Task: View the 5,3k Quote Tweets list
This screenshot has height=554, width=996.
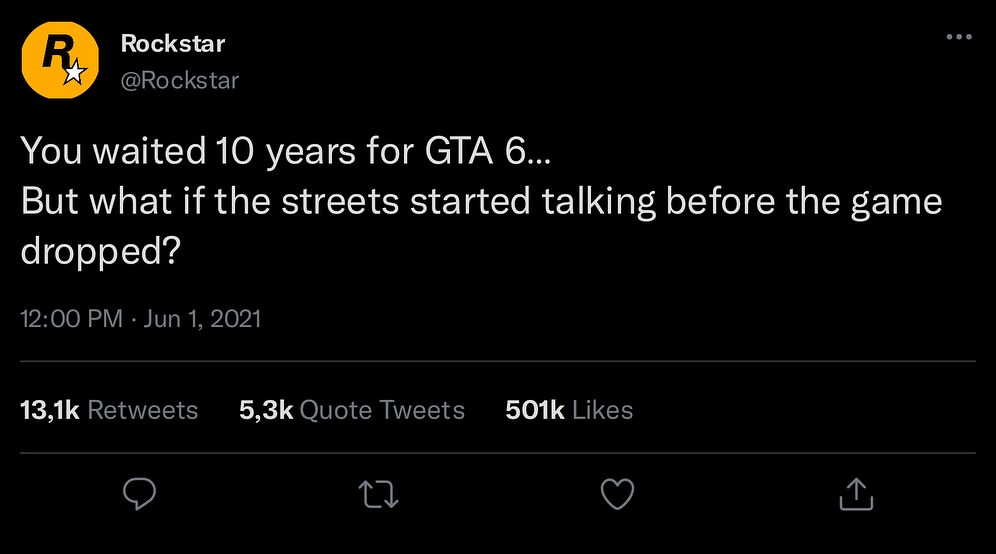Action: [x=352, y=410]
